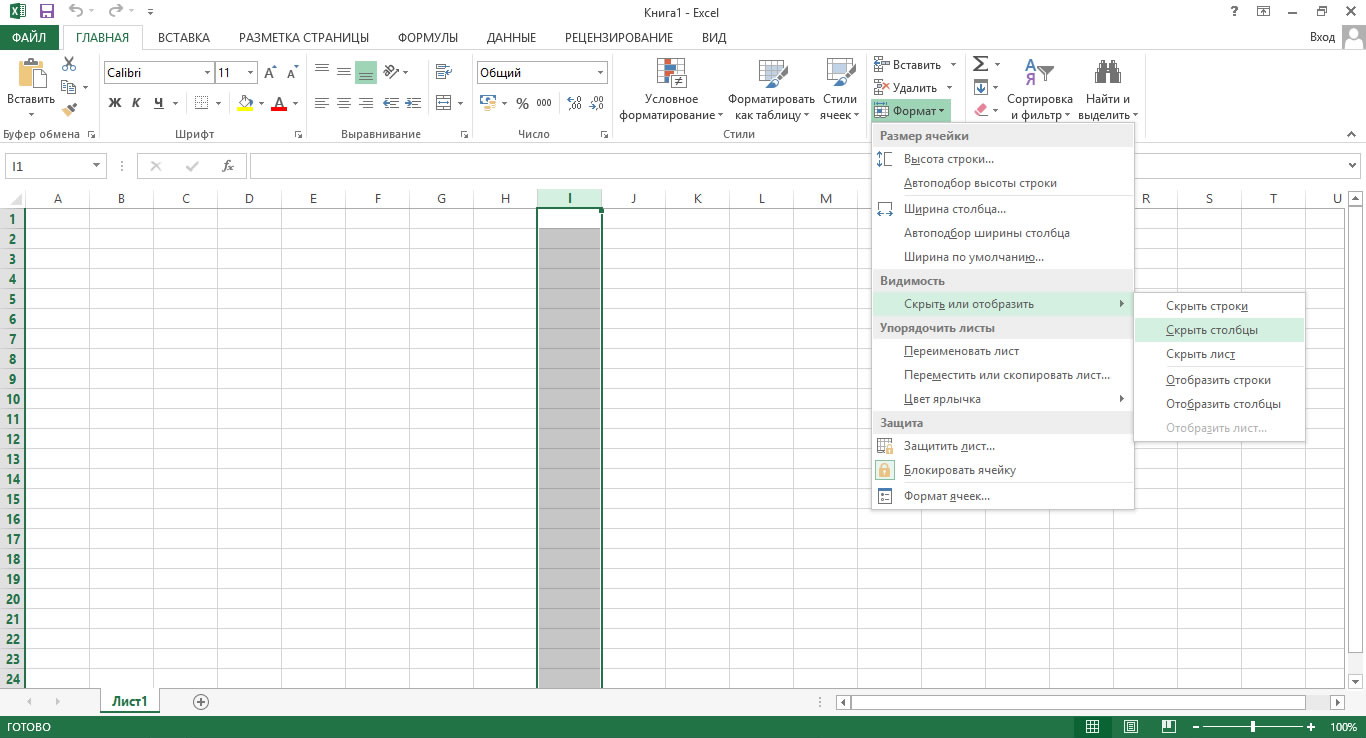
Task: Expand the Name Box dropdown arrow
Action: point(97,166)
